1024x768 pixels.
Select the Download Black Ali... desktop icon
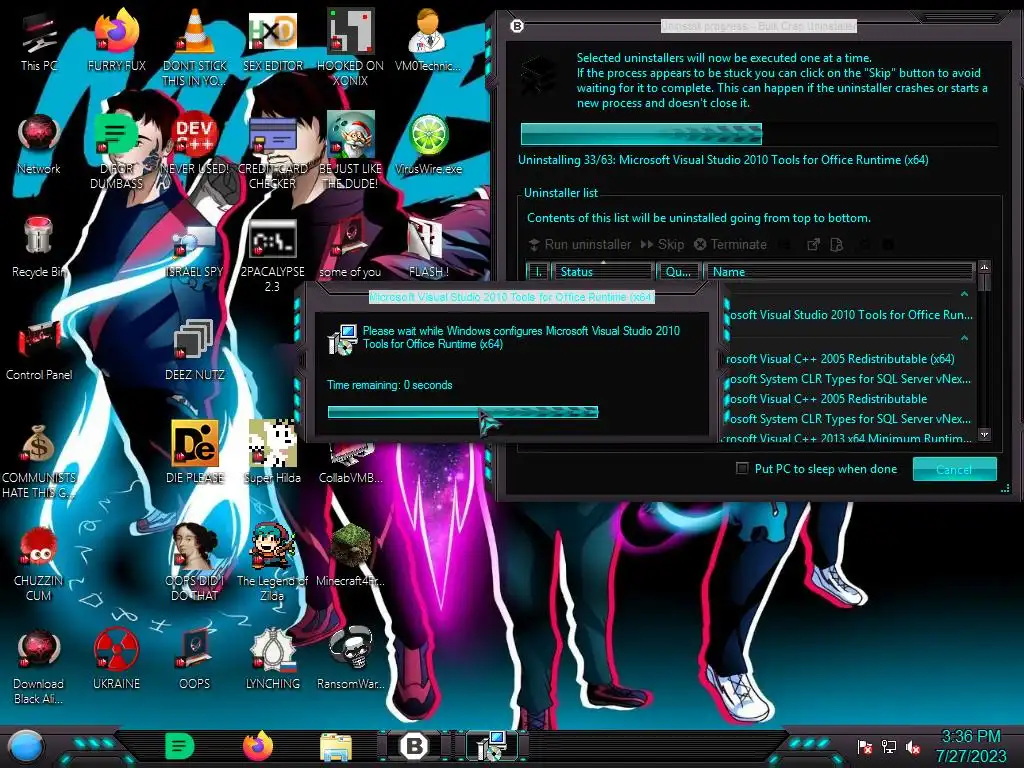[39, 667]
